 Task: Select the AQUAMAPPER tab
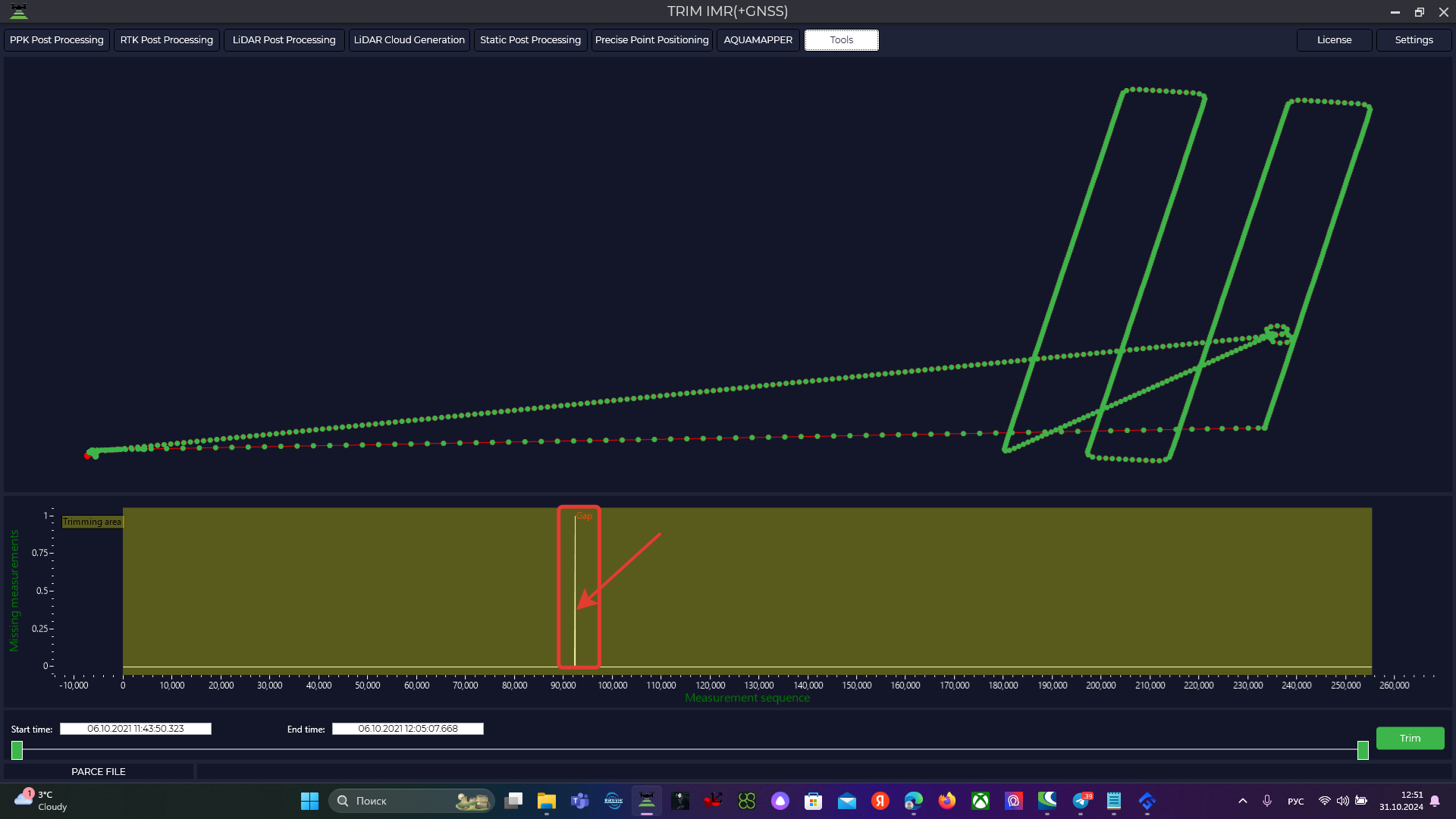tap(758, 40)
